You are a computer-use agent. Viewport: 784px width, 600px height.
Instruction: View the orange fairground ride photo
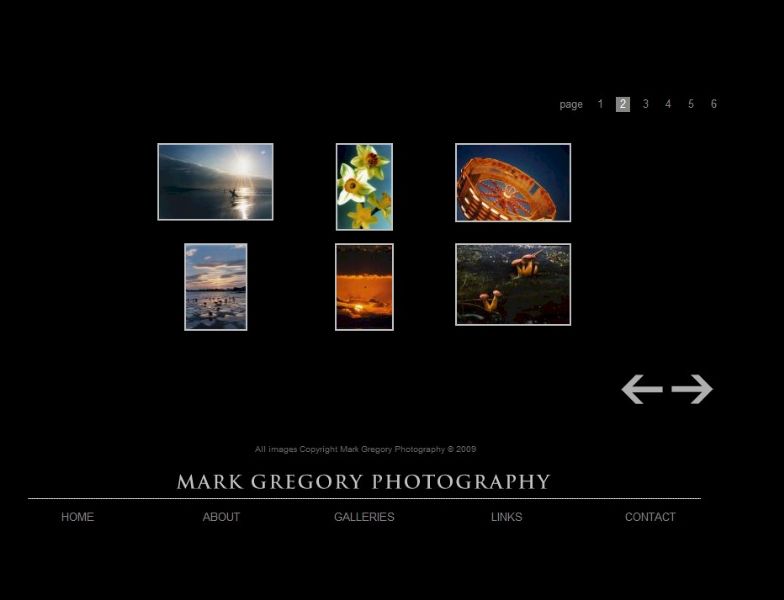pyautogui.click(x=513, y=183)
